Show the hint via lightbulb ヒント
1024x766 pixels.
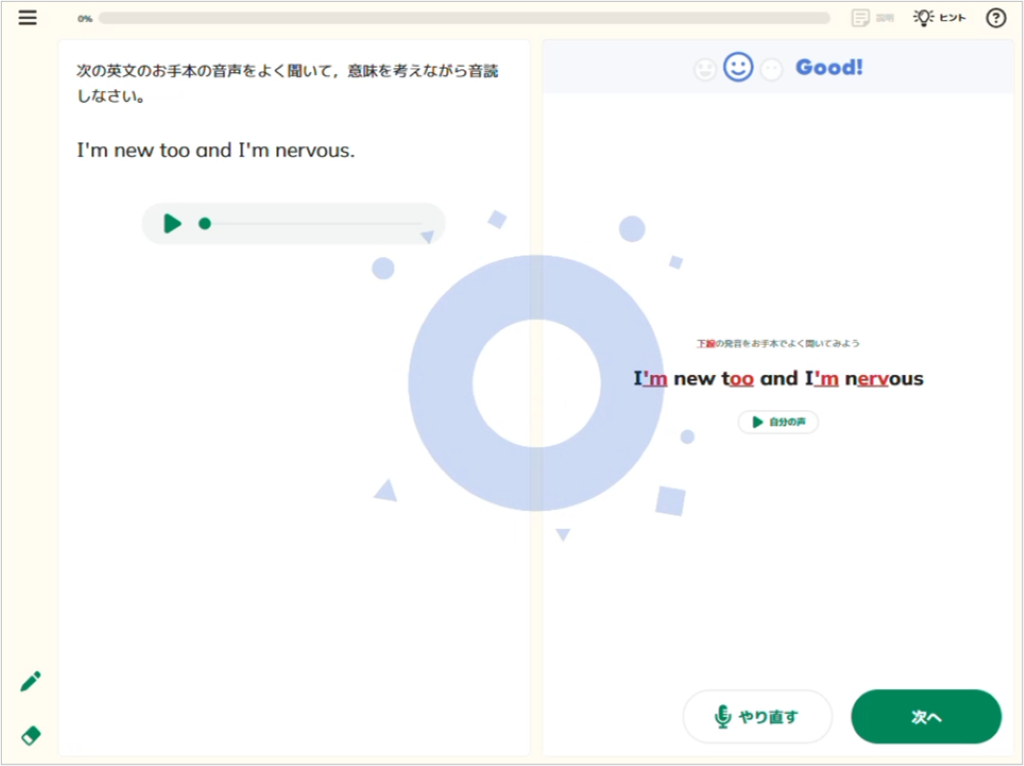940,18
